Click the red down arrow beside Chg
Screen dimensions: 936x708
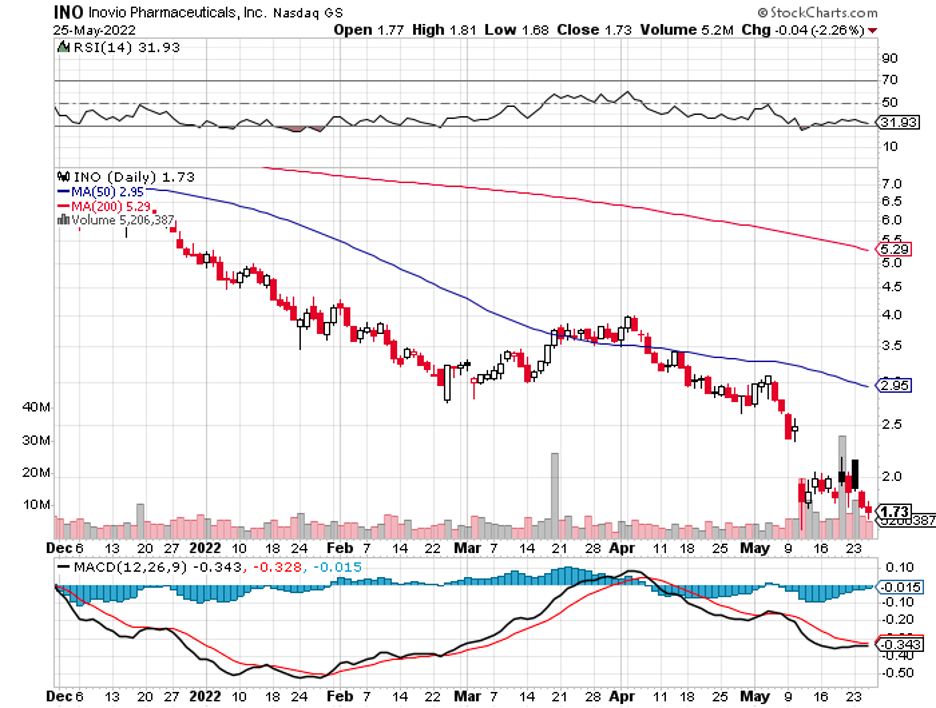pos(874,30)
